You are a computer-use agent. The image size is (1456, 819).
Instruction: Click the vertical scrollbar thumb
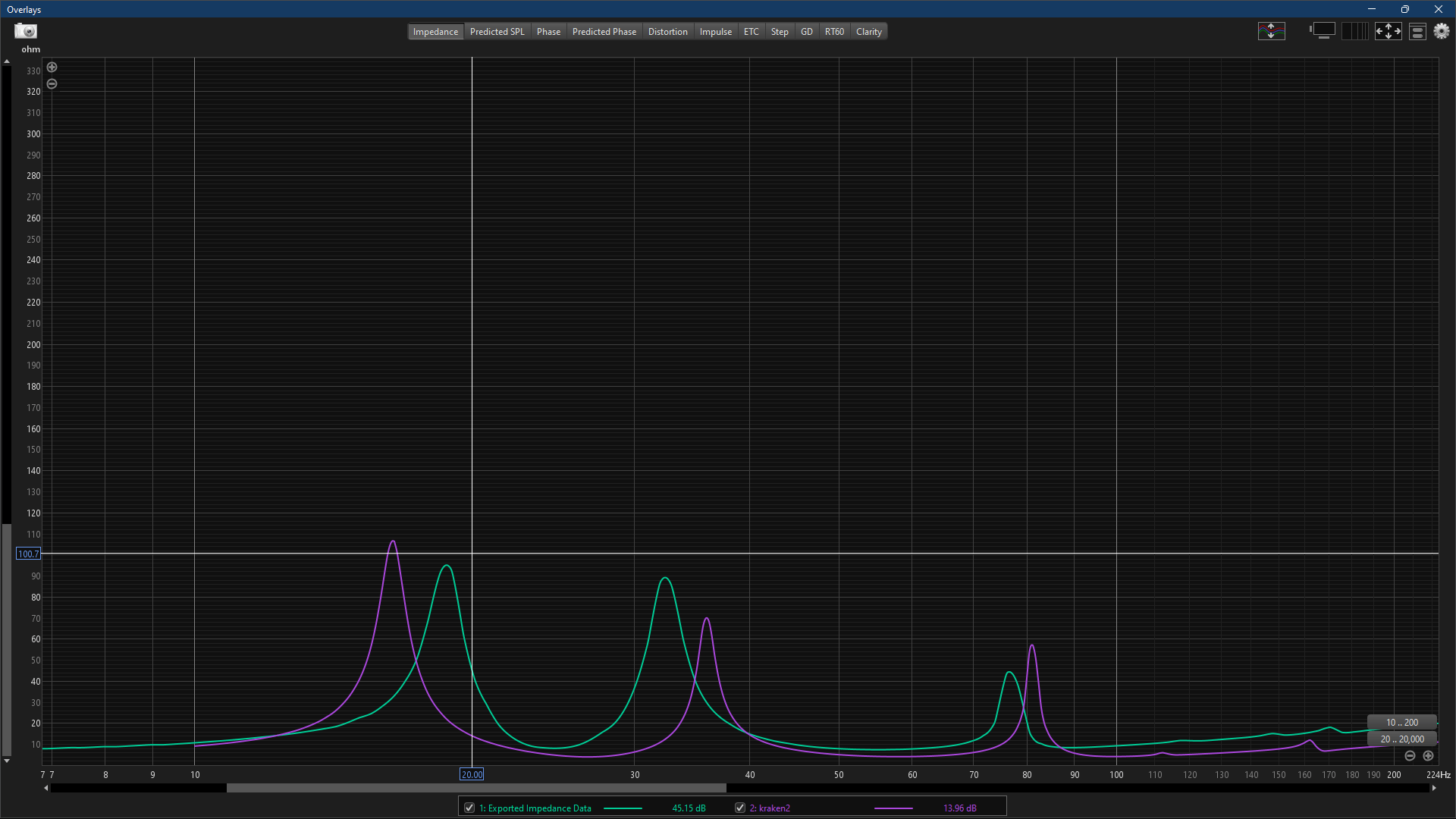(x=7, y=639)
